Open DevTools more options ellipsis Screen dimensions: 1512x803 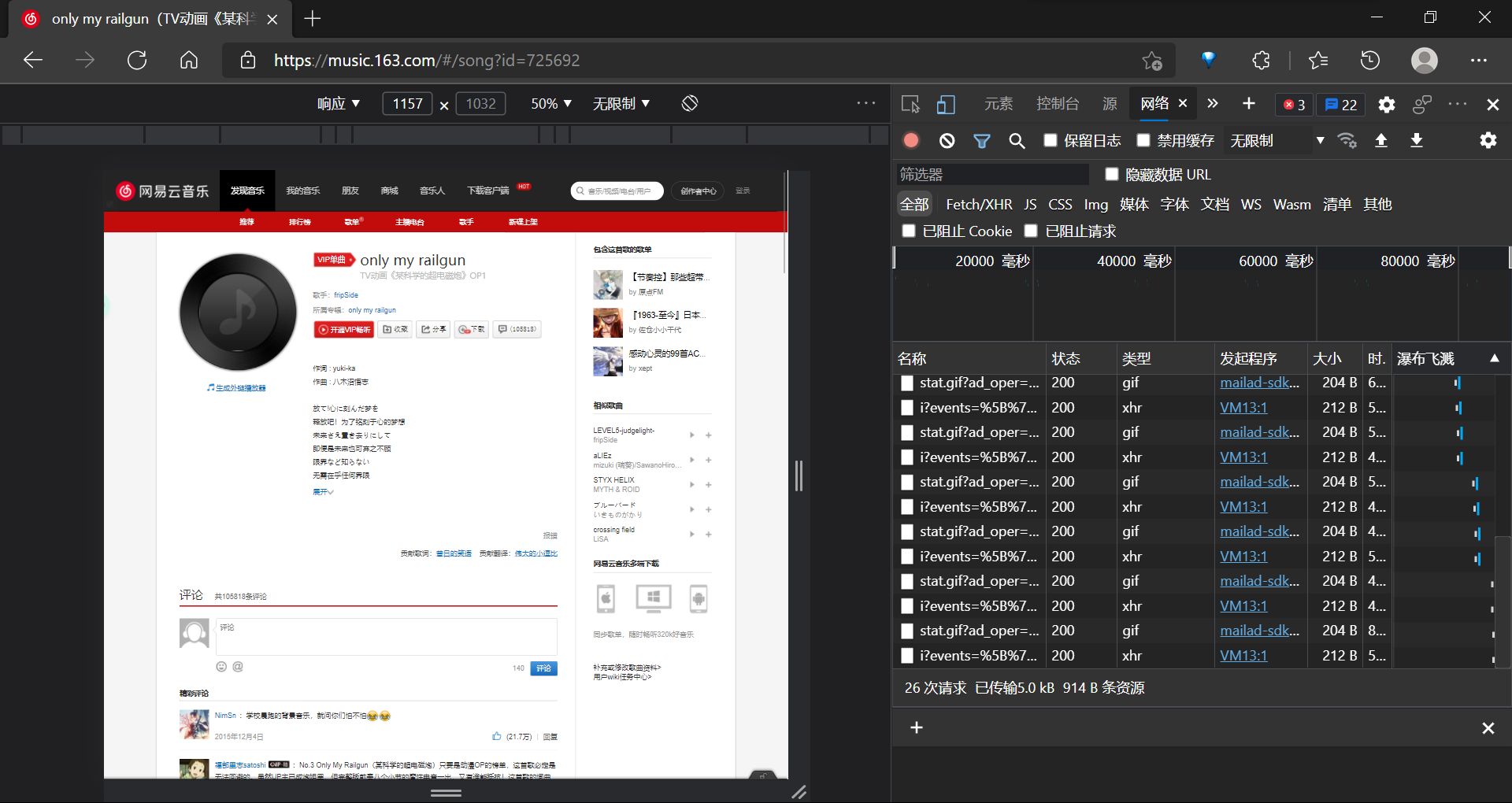pos(1458,104)
